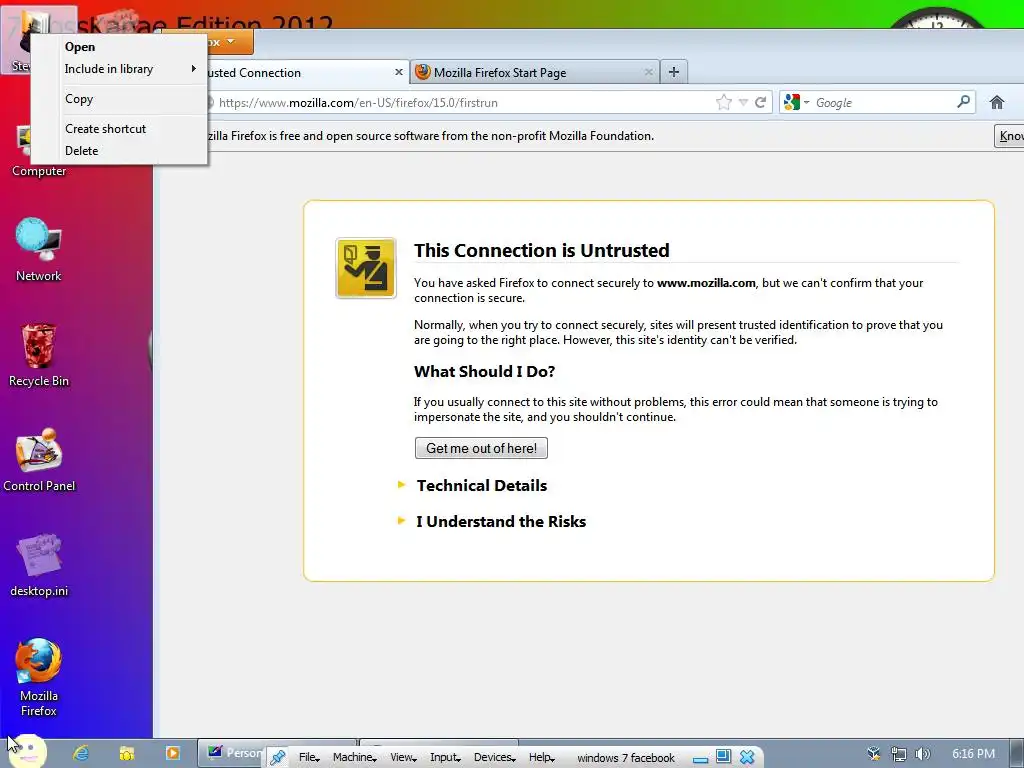The height and width of the screenshot is (768, 1024).
Task: Click the Show desktop button
Action: click(x=1016, y=754)
